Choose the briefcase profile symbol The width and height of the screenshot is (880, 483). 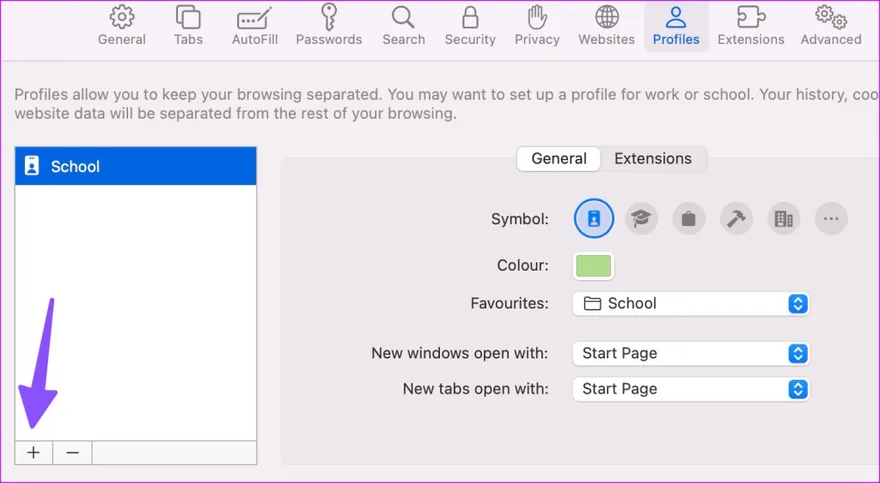pos(688,219)
